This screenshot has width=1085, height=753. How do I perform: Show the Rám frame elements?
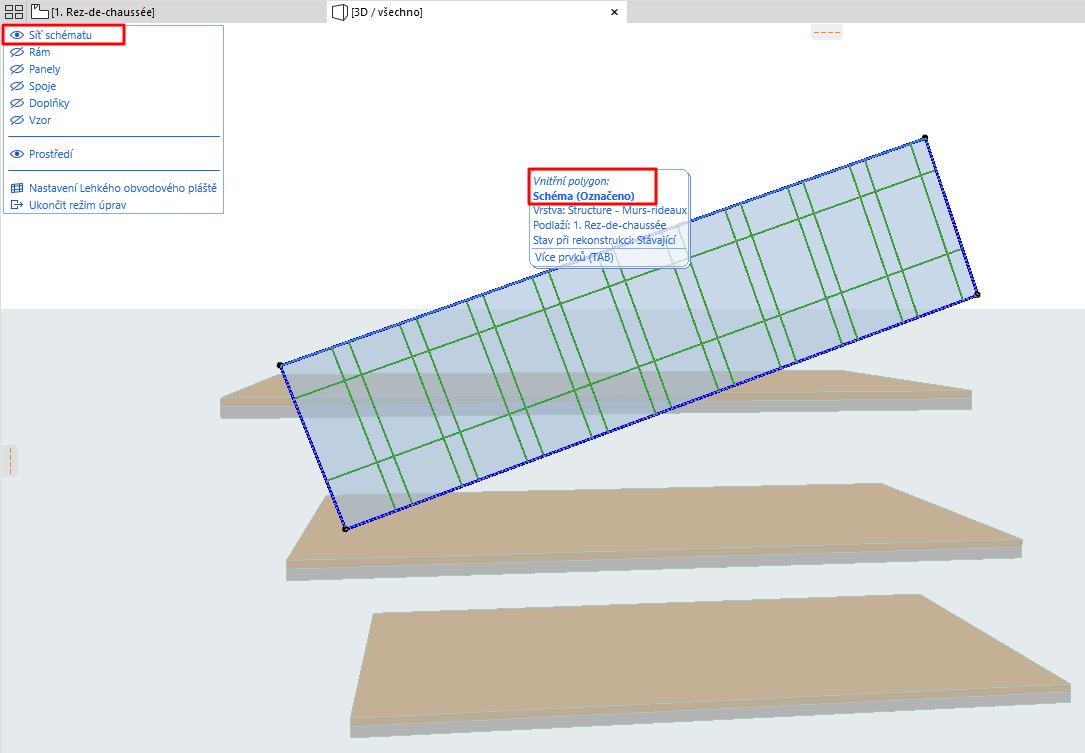tap(17, 52)
